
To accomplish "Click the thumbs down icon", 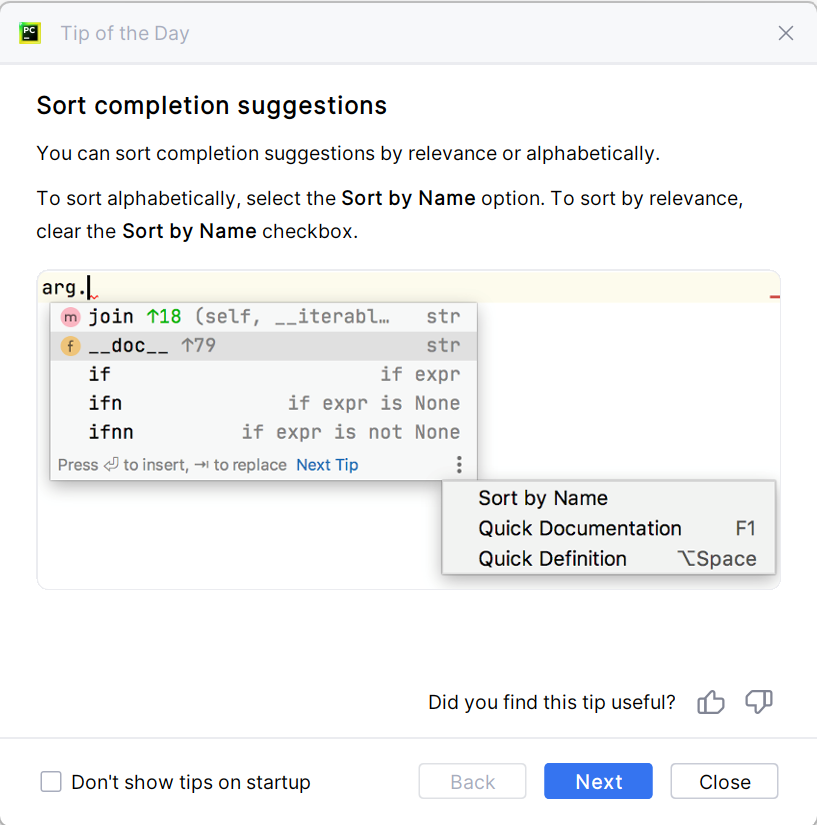I will click(x=759, y=702).
